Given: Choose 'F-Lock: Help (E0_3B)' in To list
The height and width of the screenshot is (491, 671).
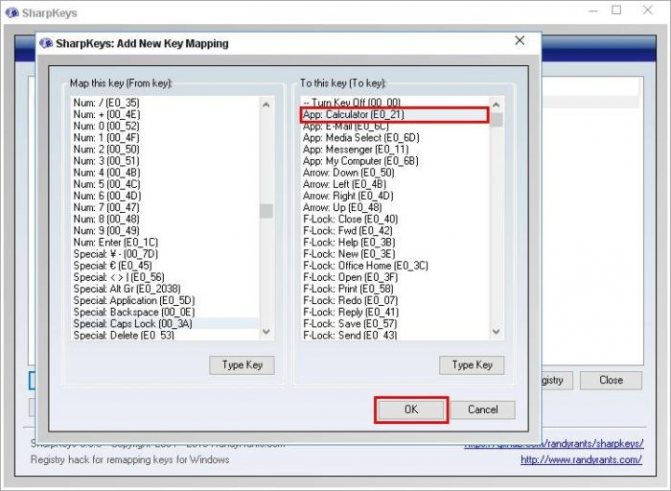Looking at the screenshot, I should pyautogui.click(x=395, y=242).
